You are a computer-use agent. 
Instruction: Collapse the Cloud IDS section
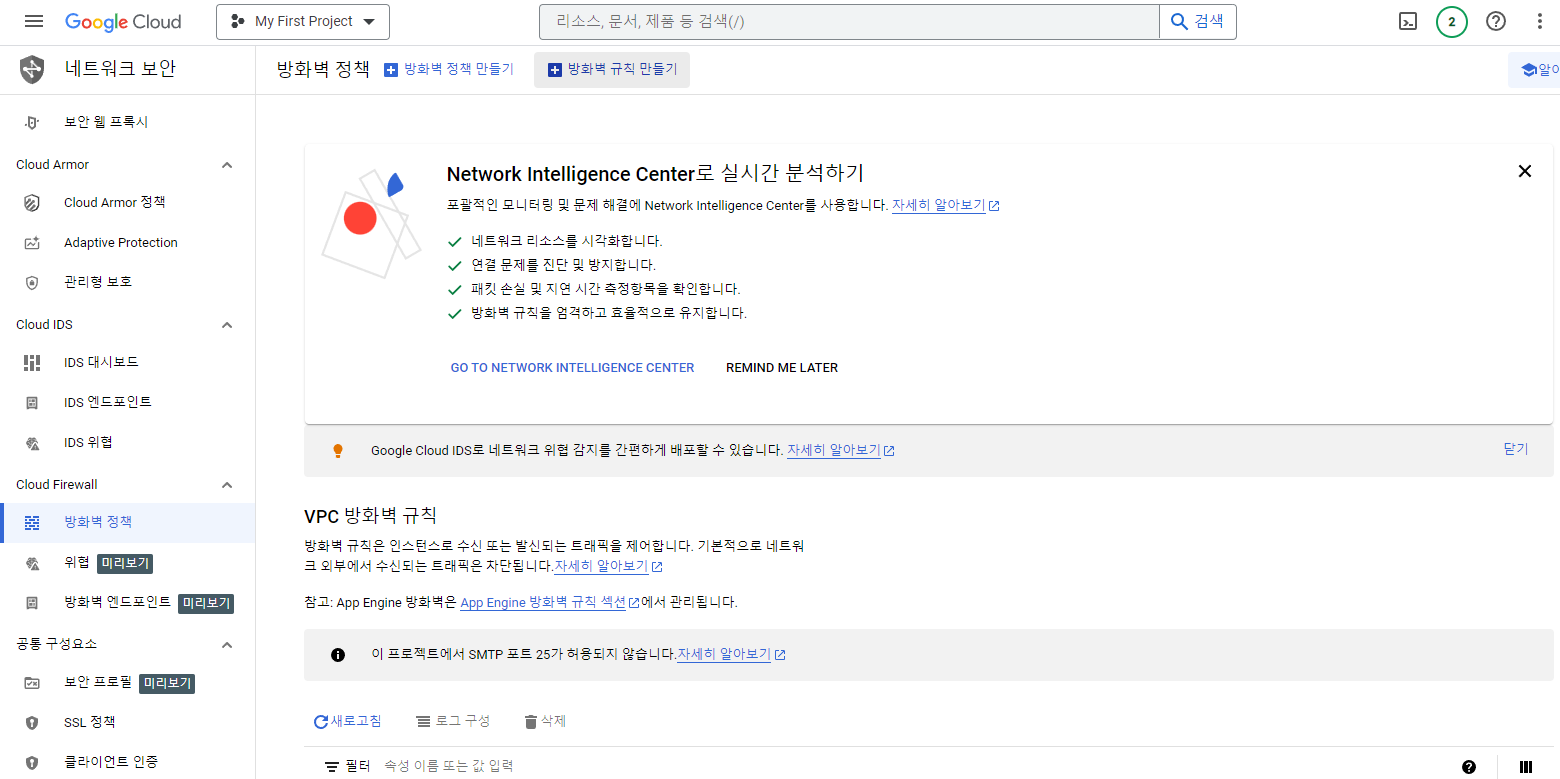pos(227,325)
